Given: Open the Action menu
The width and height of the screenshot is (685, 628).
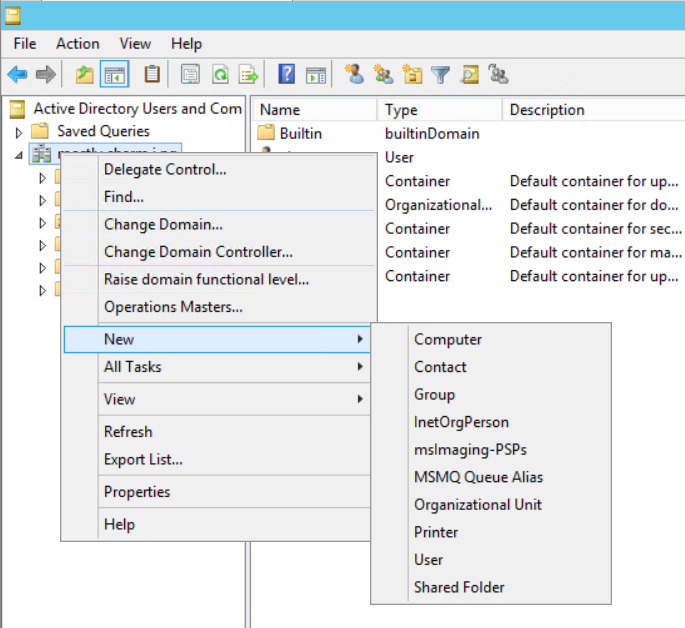Looking at the screenshot, I should point(78,44).
